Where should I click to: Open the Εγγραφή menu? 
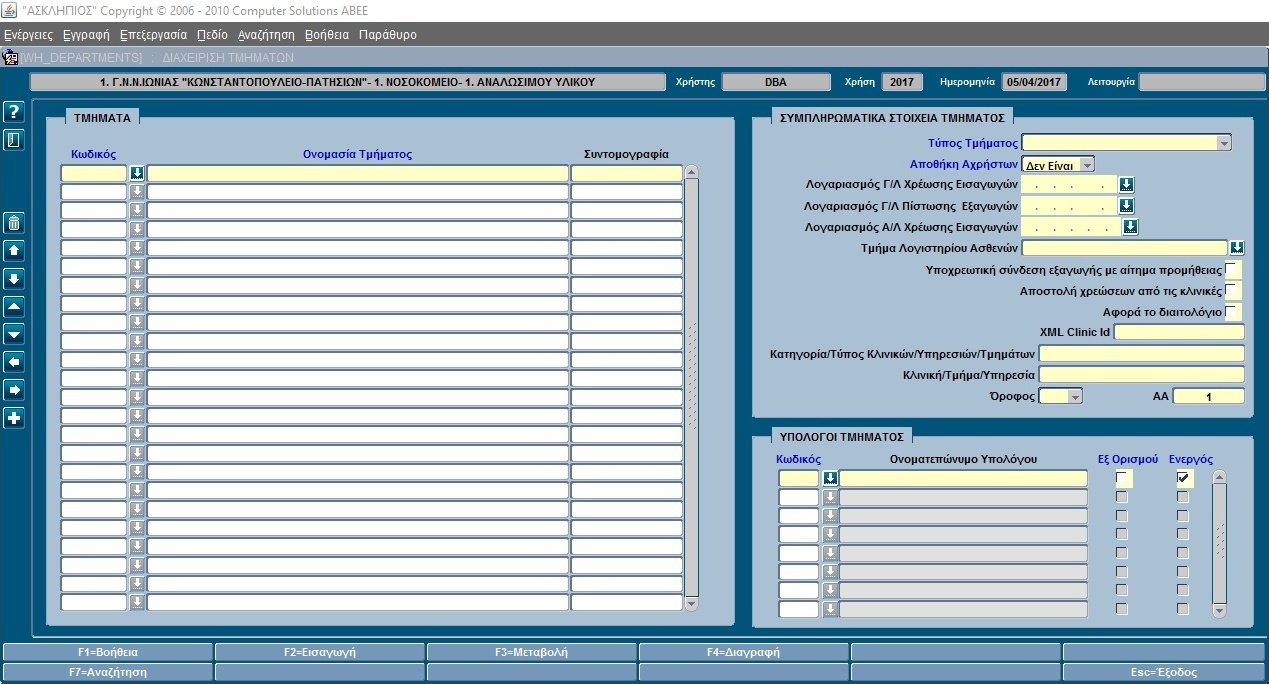click(x=86, y=34)
